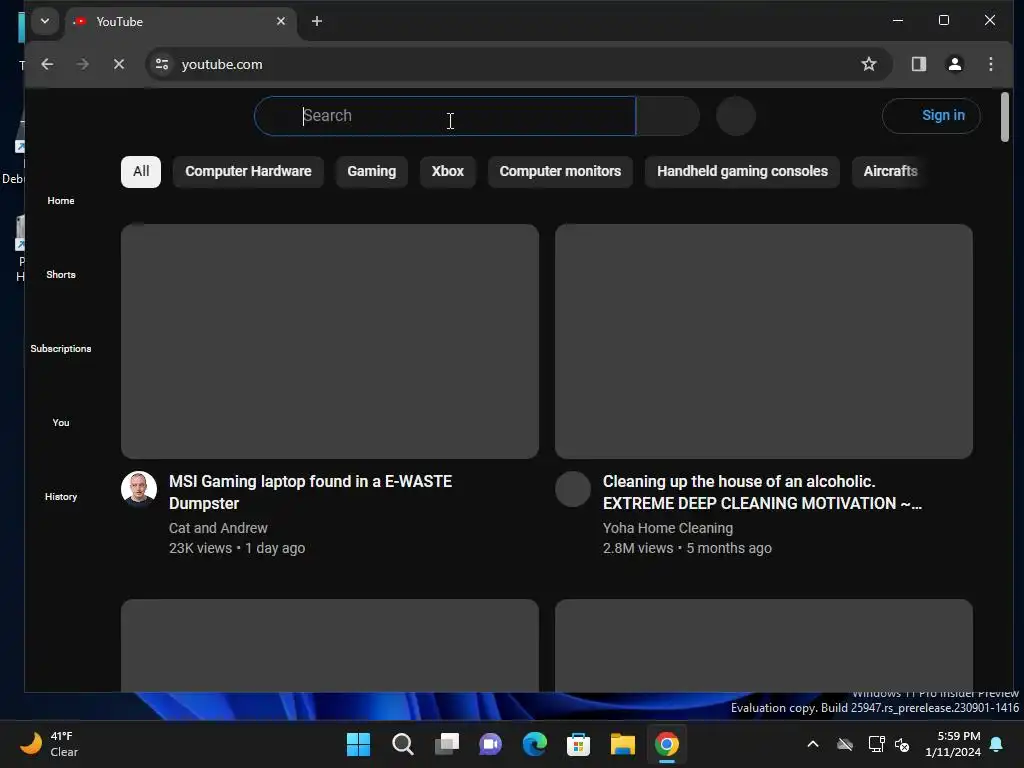1024x768 pixels.
Task: Click the OneDrive cloud tray icon
Action: [845, 744]
